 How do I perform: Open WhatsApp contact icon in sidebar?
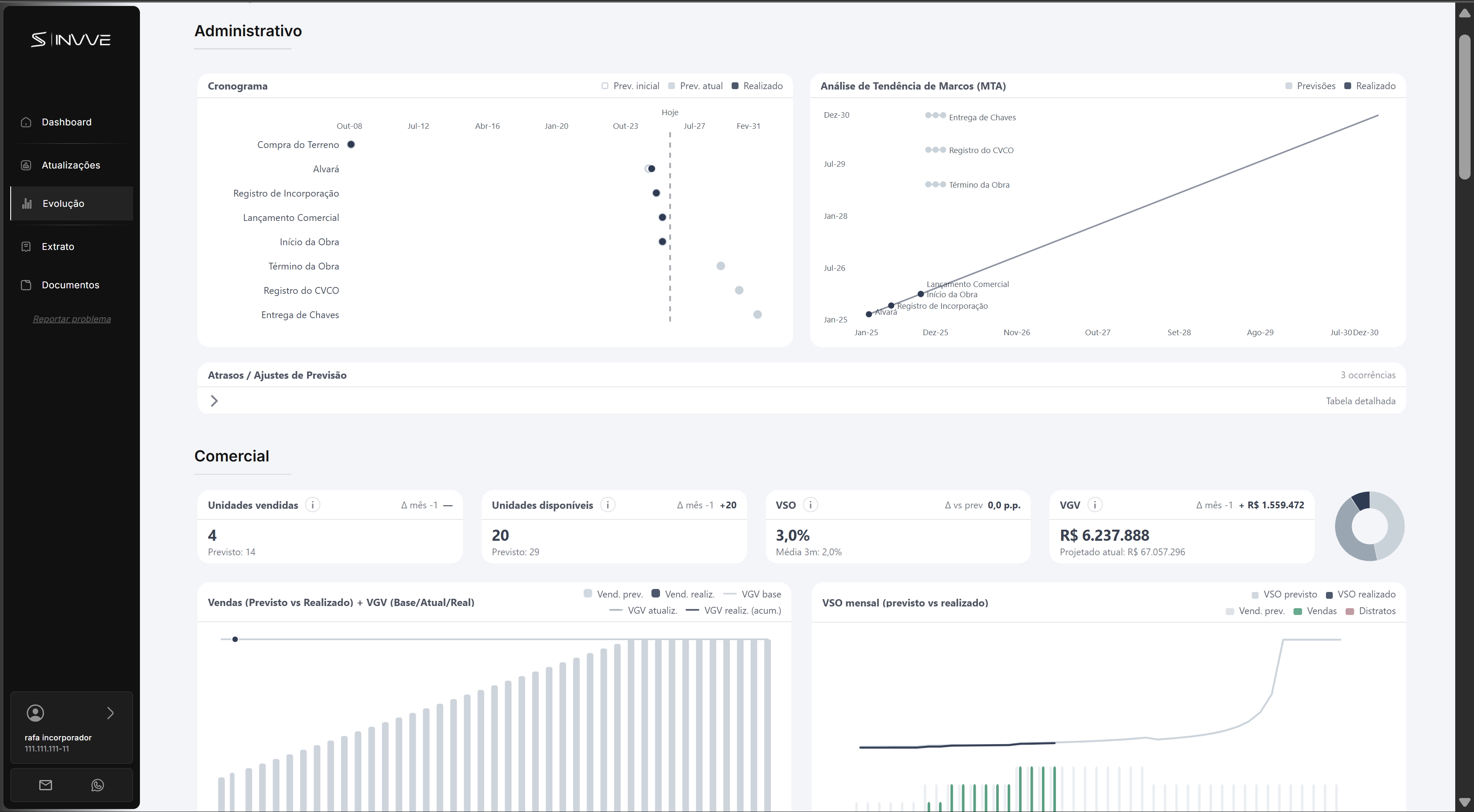[x=98, y=785]
